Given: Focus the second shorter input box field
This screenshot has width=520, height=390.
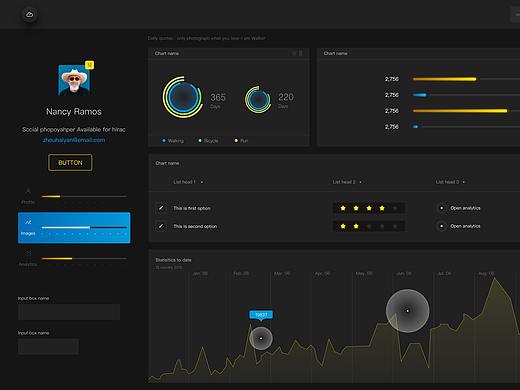Looking at the screenshot, I should pos(48,347).
